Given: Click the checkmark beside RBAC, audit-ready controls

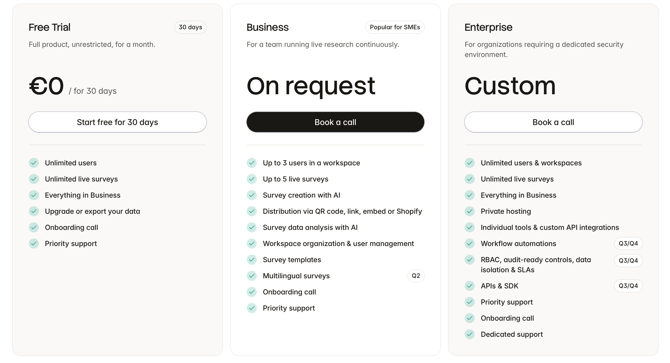Looking at the screenshot, I should click(x=470, y=260).
